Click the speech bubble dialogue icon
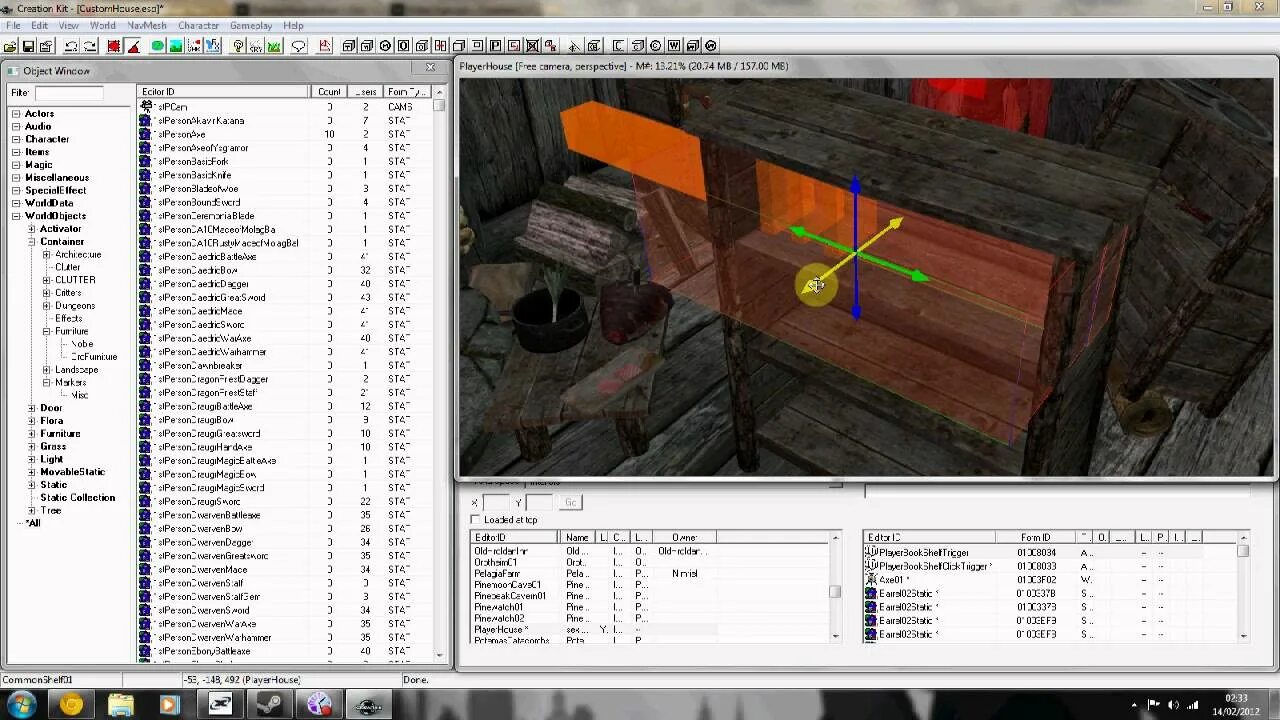 click(x=299, y=46)
